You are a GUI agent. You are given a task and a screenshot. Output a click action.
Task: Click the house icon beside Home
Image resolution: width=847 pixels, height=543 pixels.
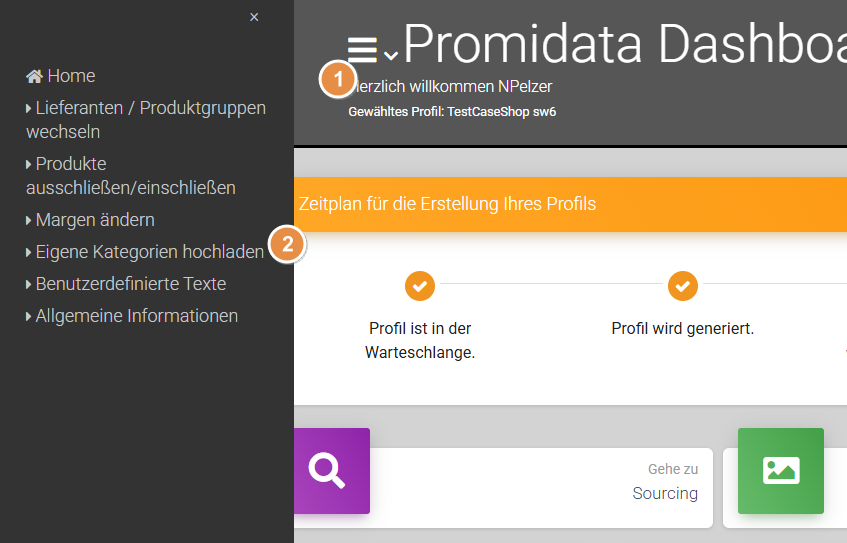click(x=34, y=76)
